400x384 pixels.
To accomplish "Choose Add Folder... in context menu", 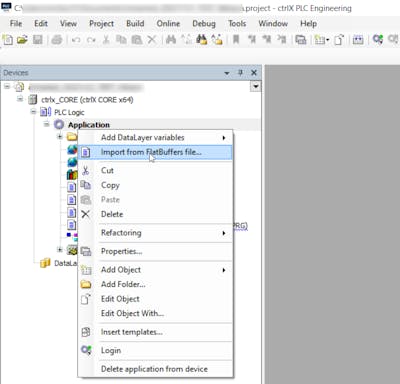I will tap(155, 284).
